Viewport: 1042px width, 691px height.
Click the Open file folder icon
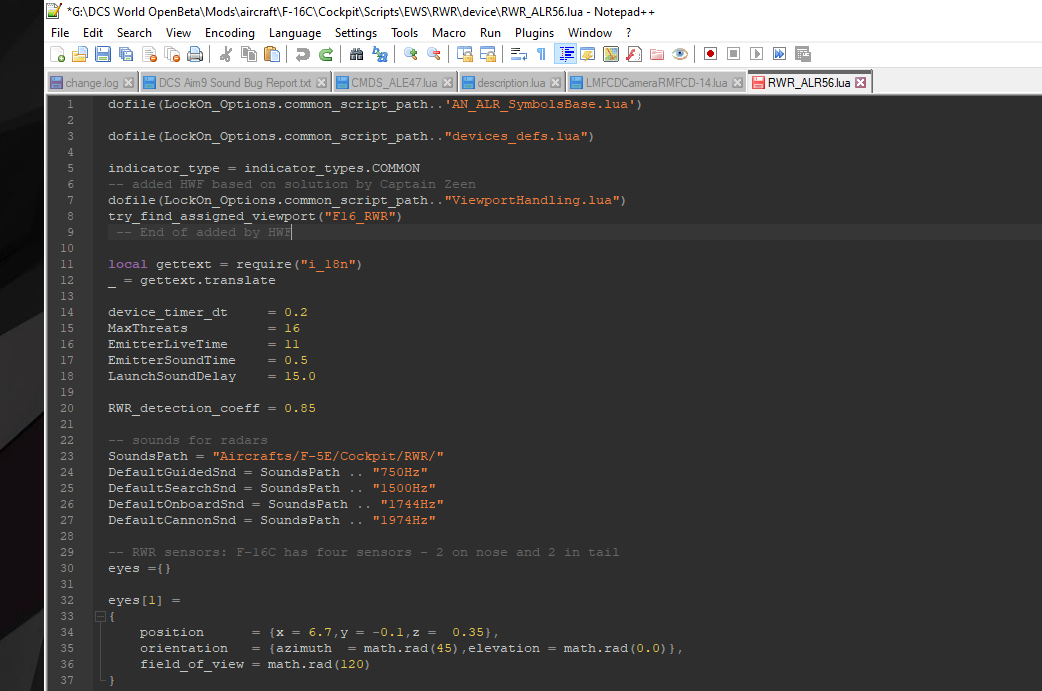(x=80, y=54)
